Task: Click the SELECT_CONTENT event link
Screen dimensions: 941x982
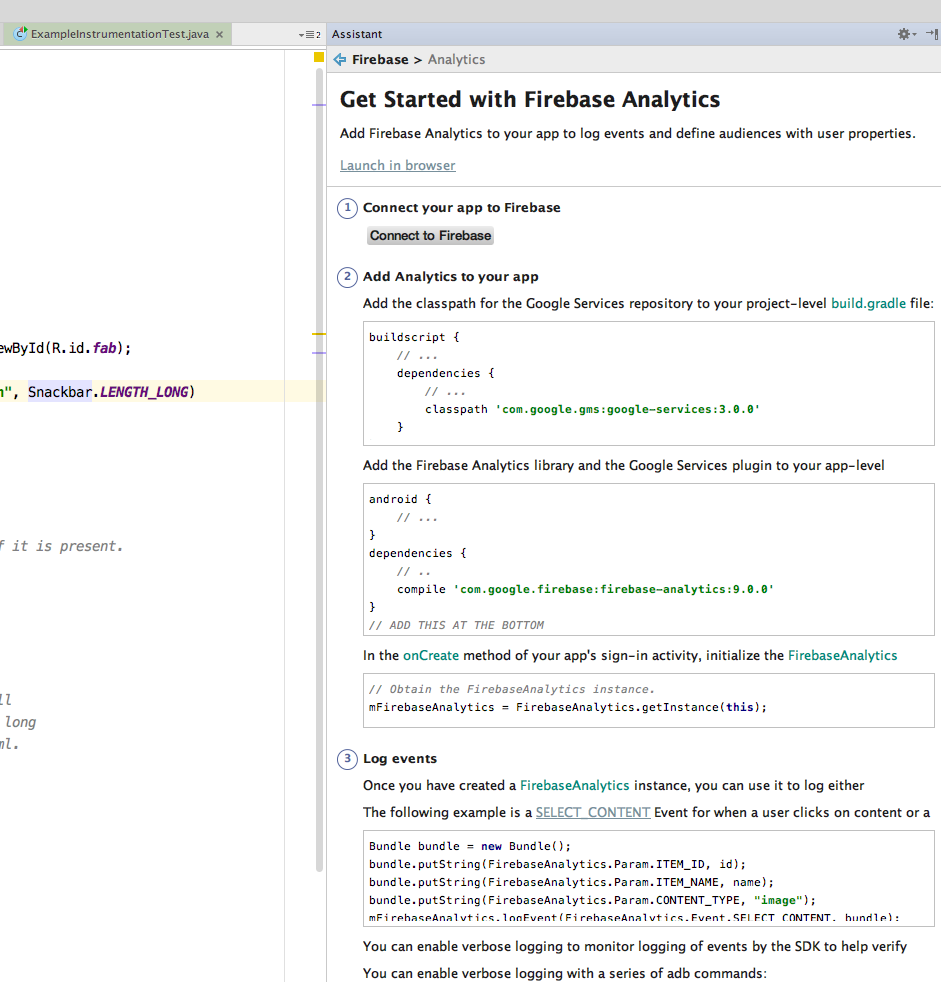Action: [592, 813]
